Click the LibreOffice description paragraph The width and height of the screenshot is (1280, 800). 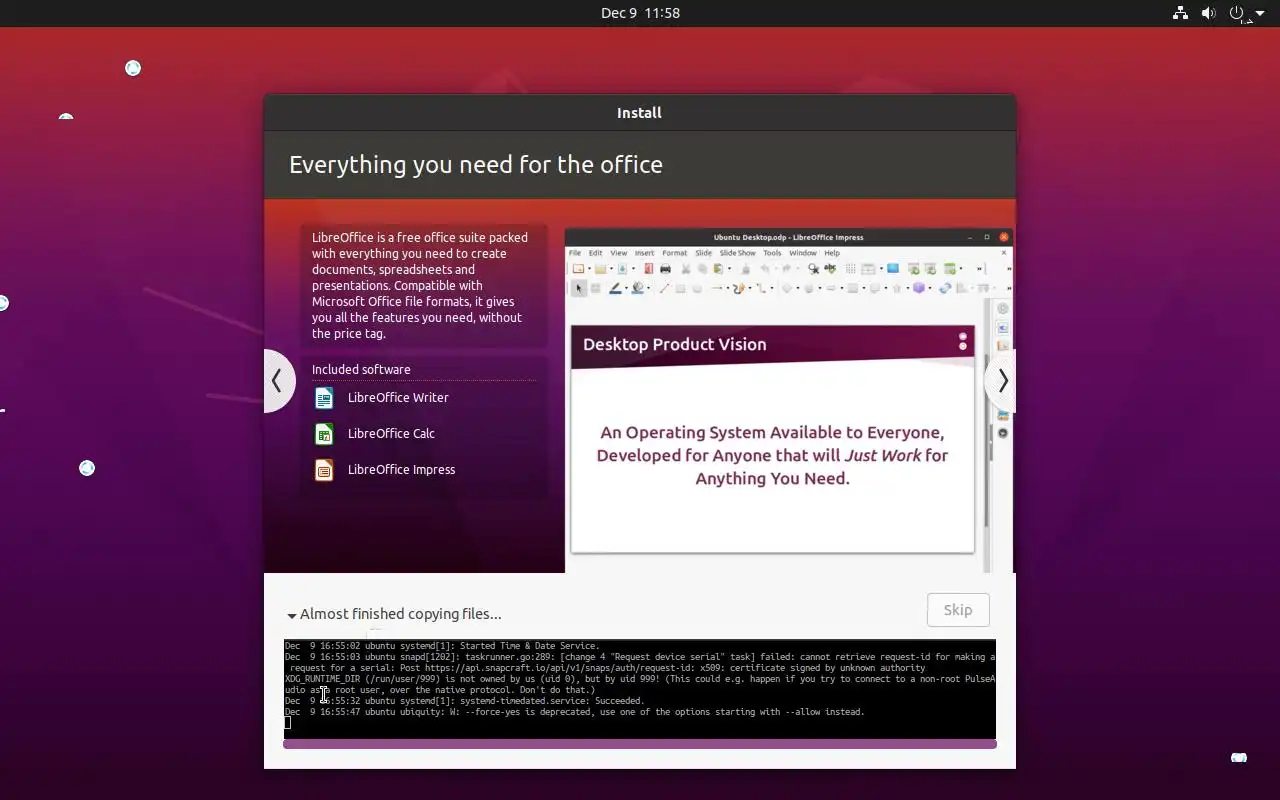pos(420,286)
